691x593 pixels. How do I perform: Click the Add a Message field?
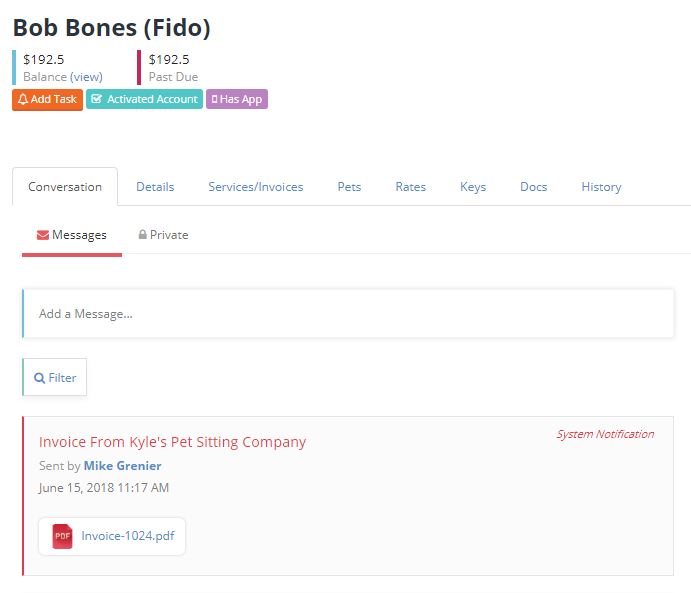coord(348,314)
